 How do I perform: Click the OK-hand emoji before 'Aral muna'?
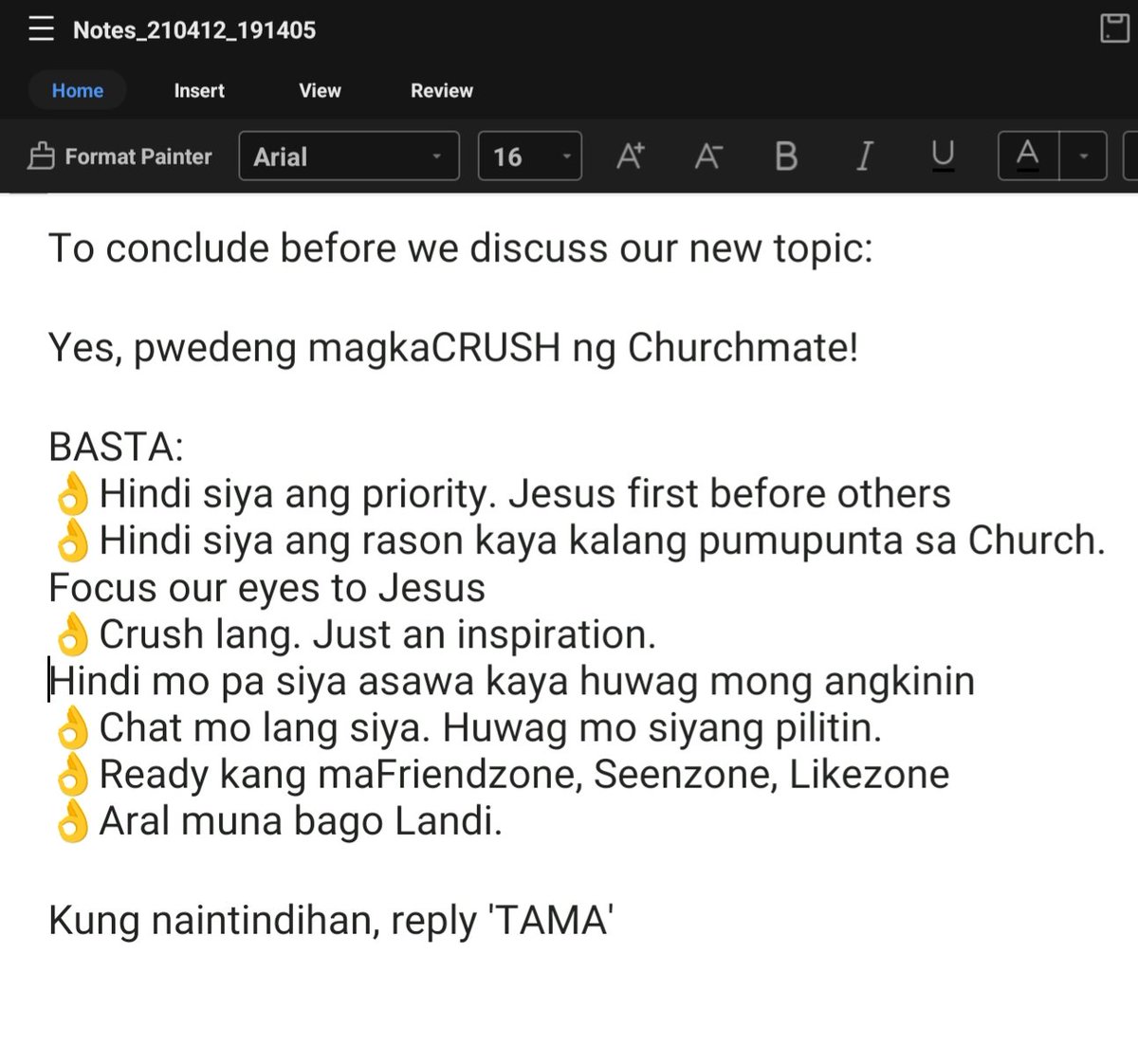click(x=72, y=822)
